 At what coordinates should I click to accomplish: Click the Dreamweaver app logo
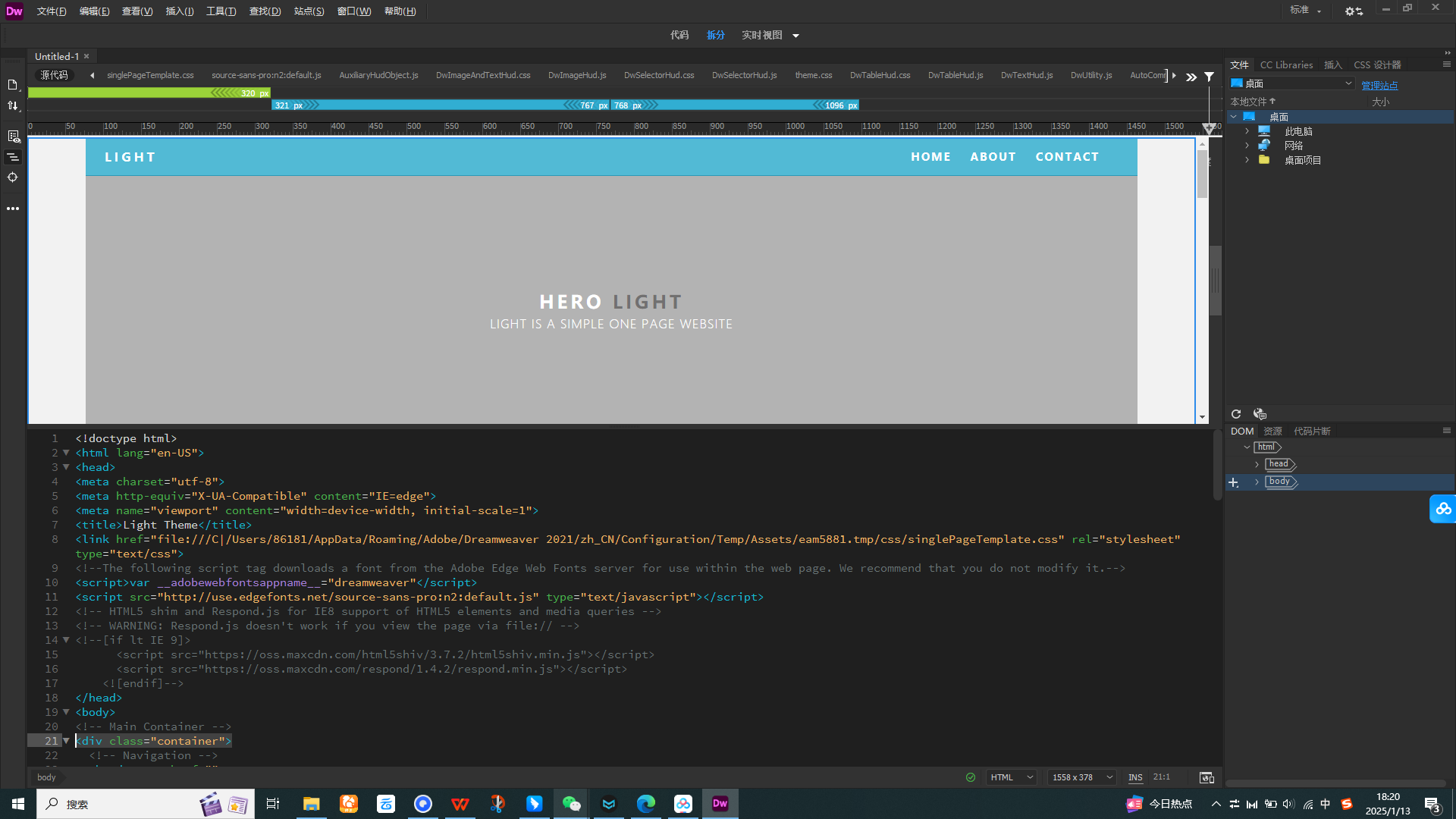pyautogui.click(x=14, y=11)
